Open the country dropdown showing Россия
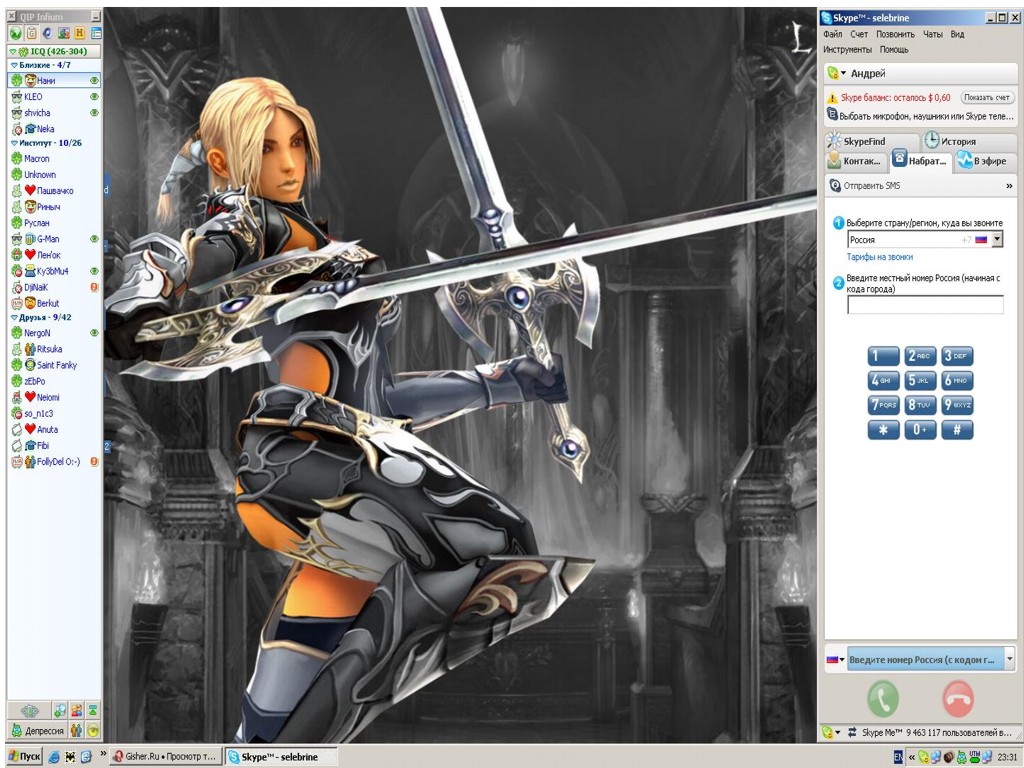The width and height of the screenshot is (1024, 768). [996, 240]
